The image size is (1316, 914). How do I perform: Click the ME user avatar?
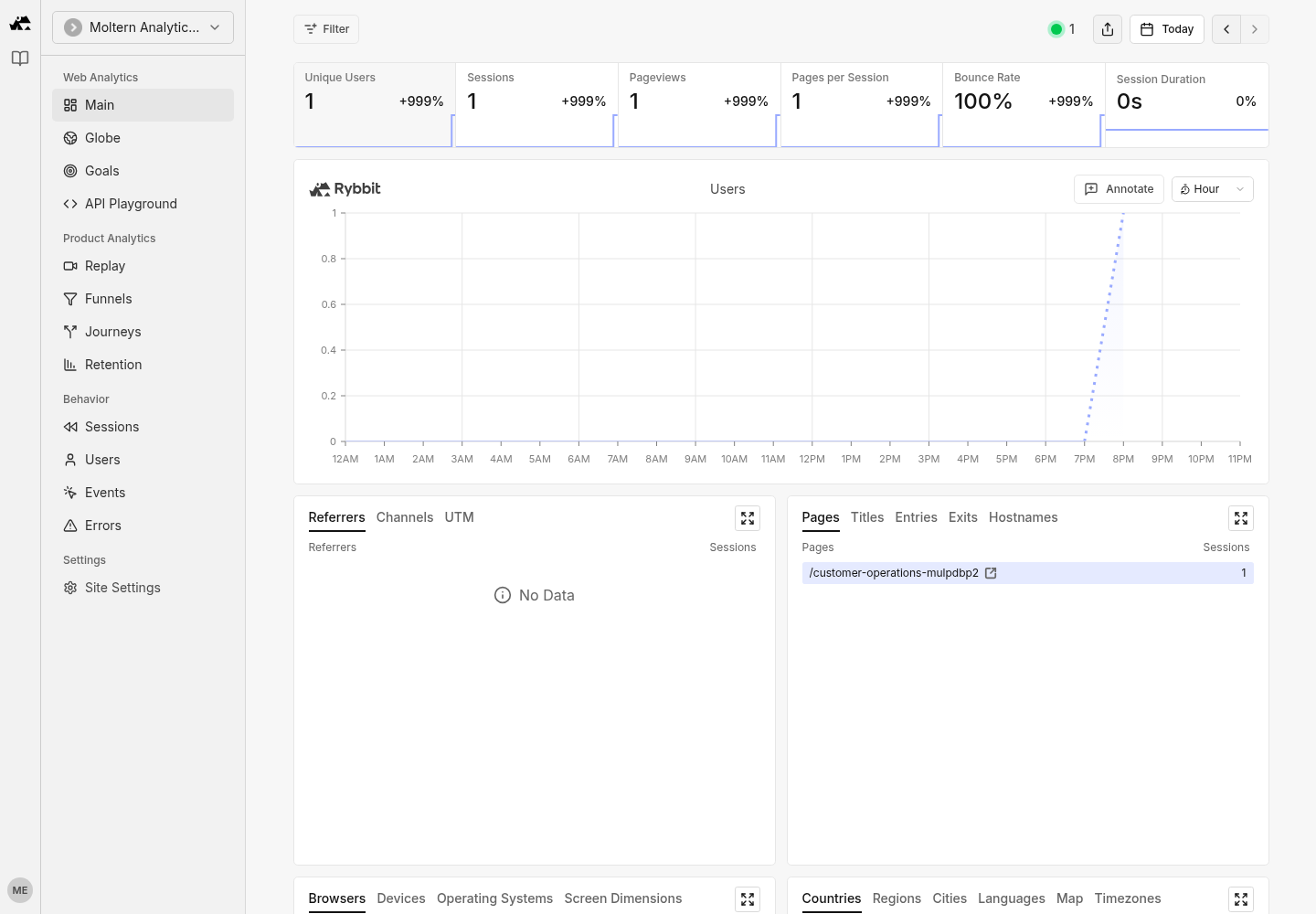(x=20, y=890)
